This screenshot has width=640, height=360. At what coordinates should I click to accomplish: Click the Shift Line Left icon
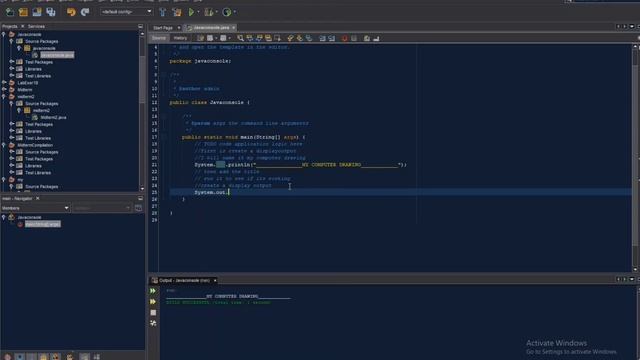tap(322, 38)
